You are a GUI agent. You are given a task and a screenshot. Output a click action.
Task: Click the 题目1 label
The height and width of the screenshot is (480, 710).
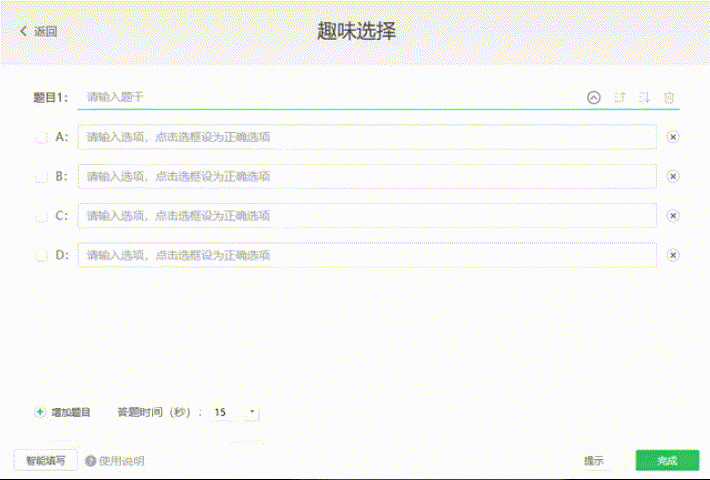50,97
